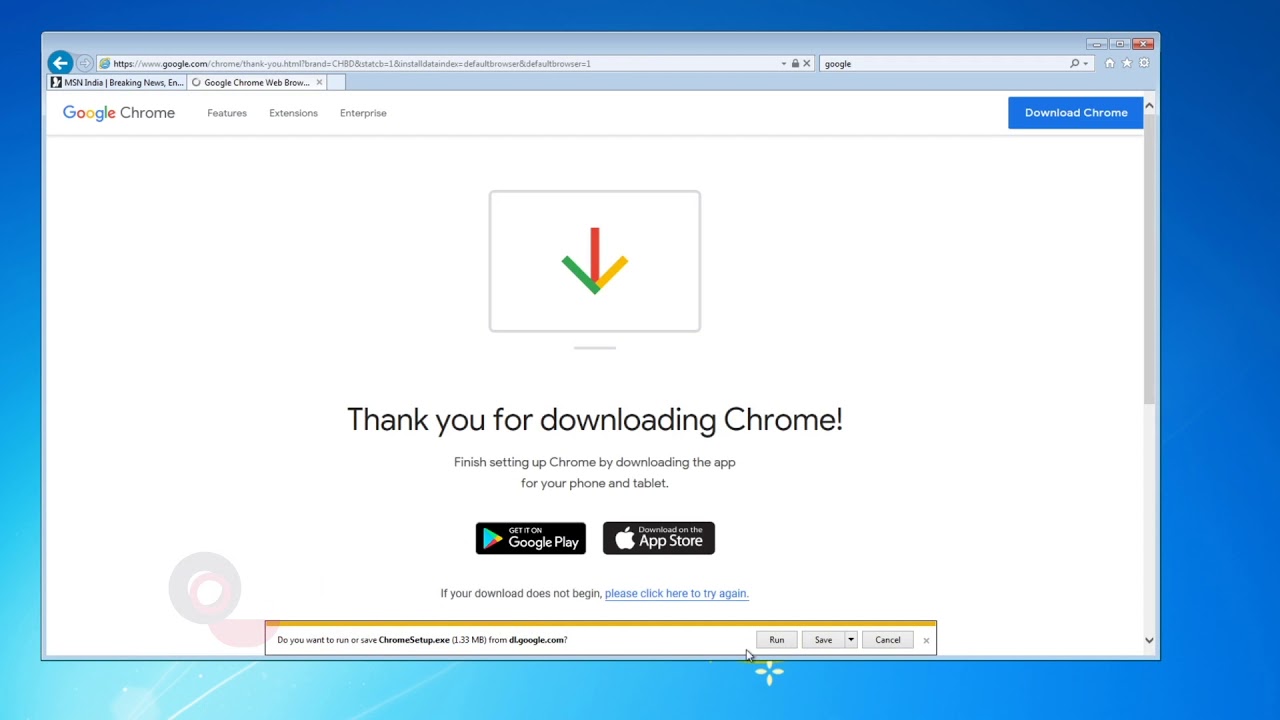Viewport: 1280px width, 720px height.
Task: Stop loading with the X beside the lock
Action: pos(807,63)
